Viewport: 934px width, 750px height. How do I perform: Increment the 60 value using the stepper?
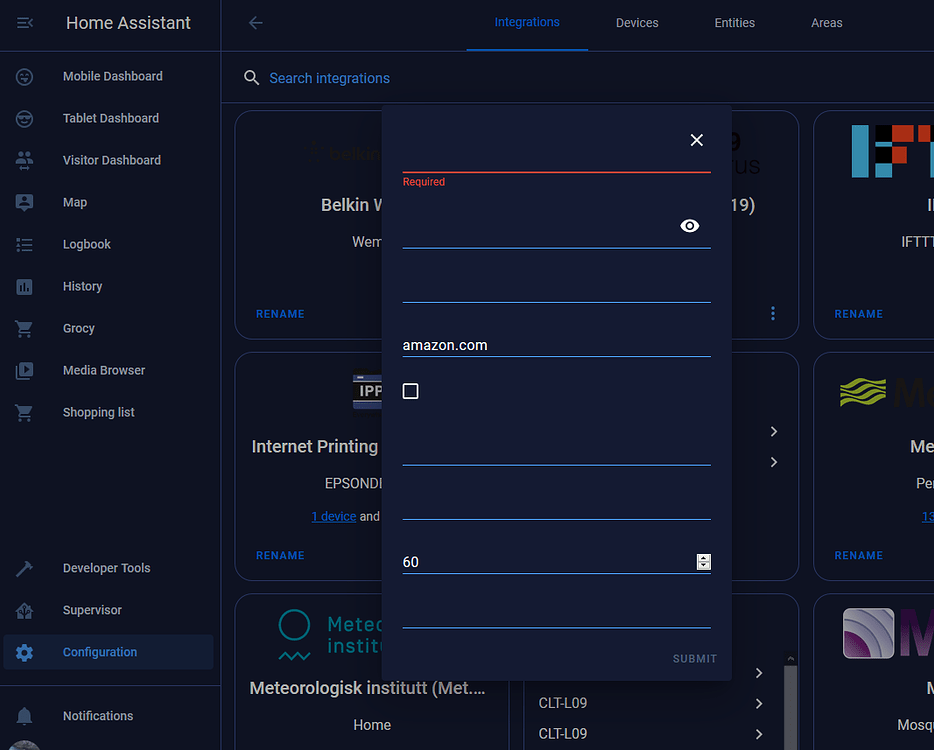click(x=703, y=557)
